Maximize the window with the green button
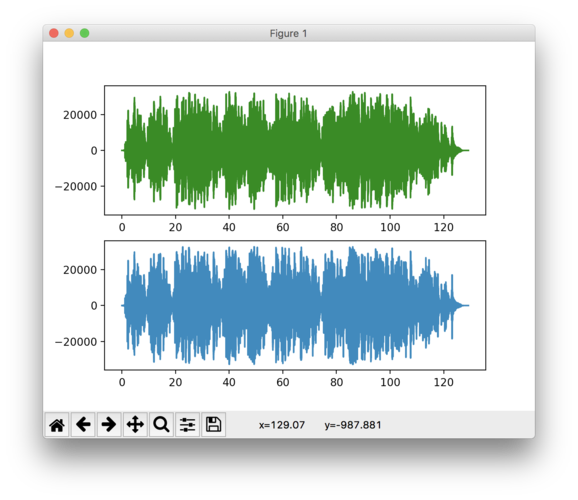The height and width of the screenshot is (500, 578). point(84,33)
